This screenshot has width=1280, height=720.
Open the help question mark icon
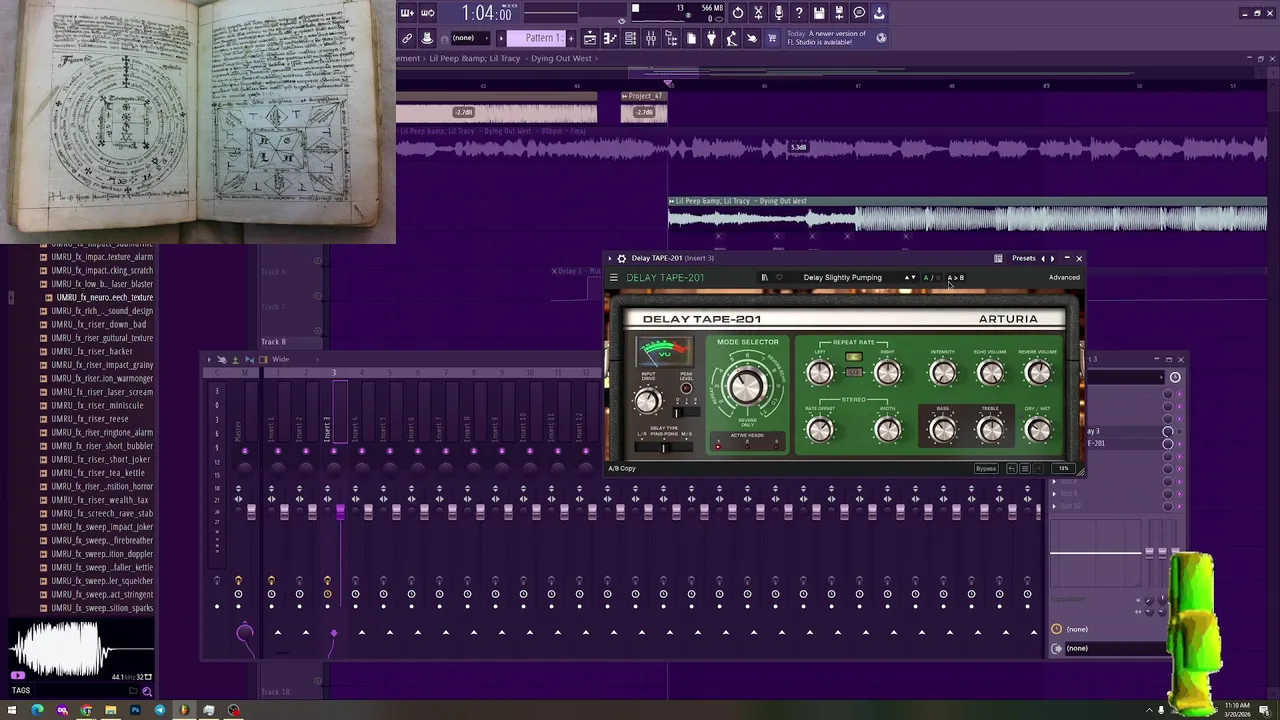799,13
